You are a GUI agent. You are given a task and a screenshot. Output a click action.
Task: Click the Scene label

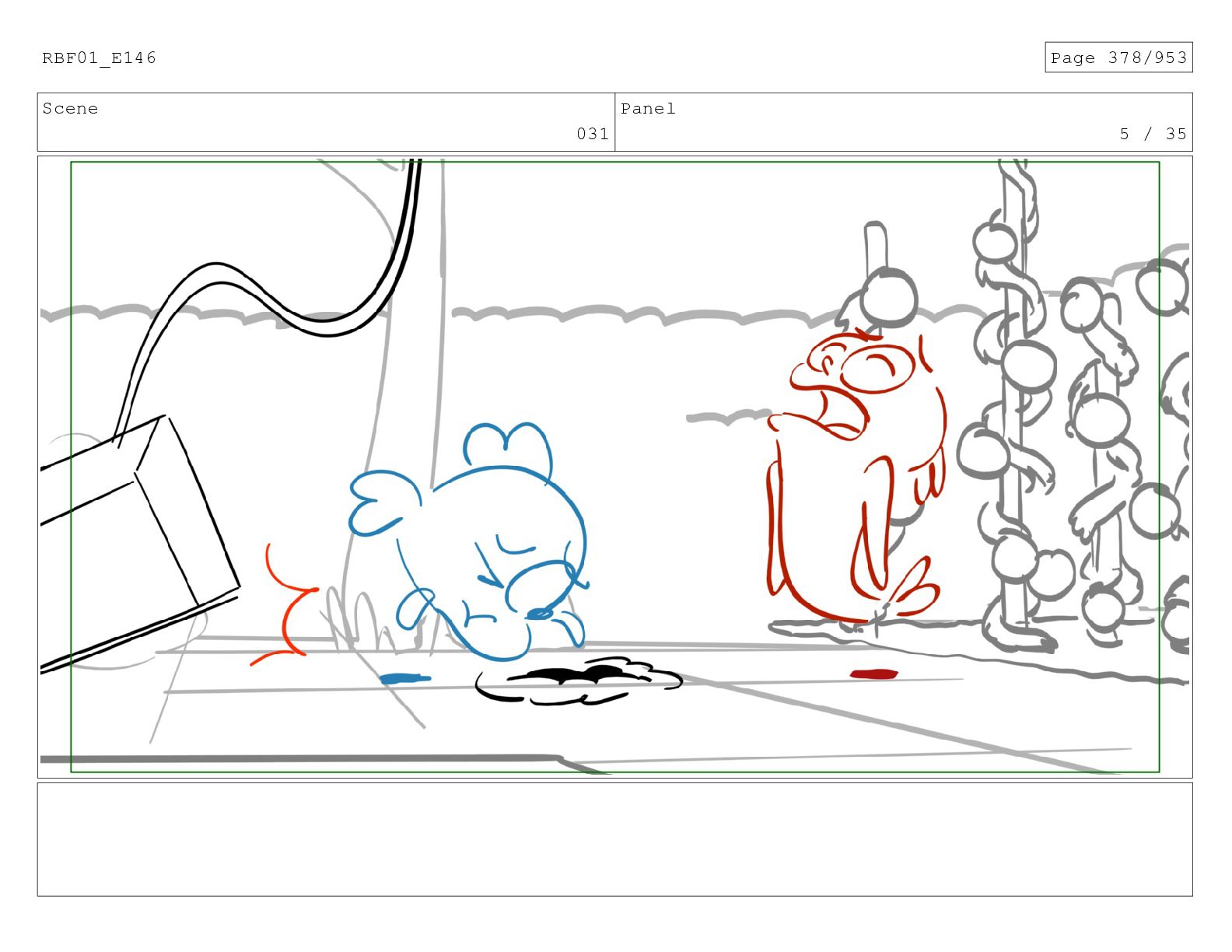coord(70,108)
